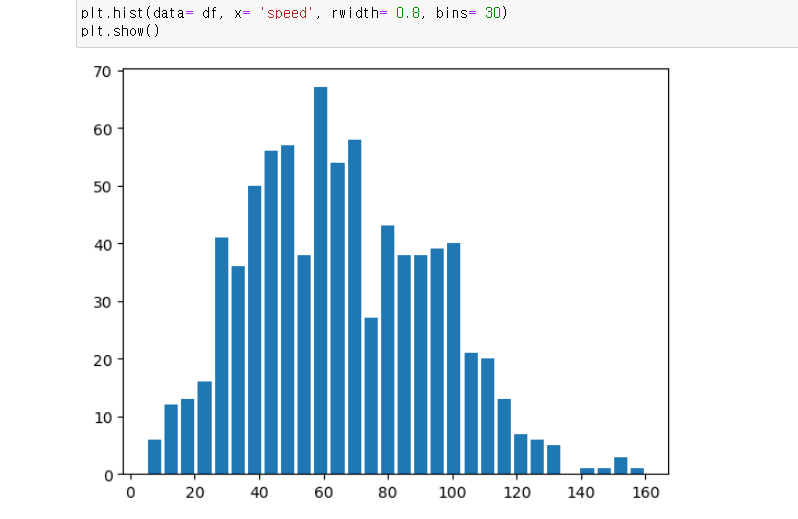Click y-axis tick label 70

[102, 72]
